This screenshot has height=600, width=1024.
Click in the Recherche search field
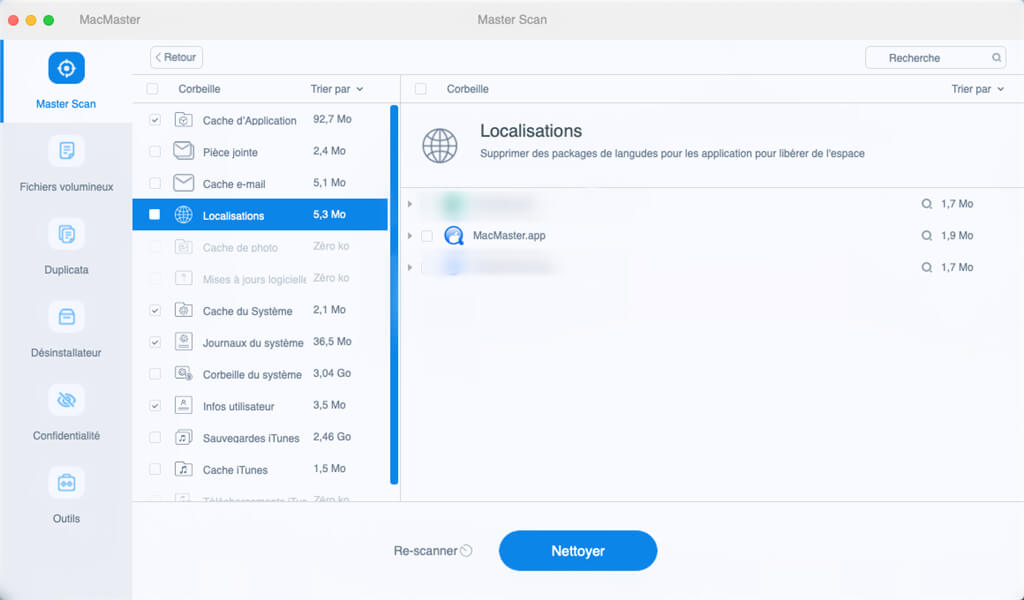(x=935, y=57)
